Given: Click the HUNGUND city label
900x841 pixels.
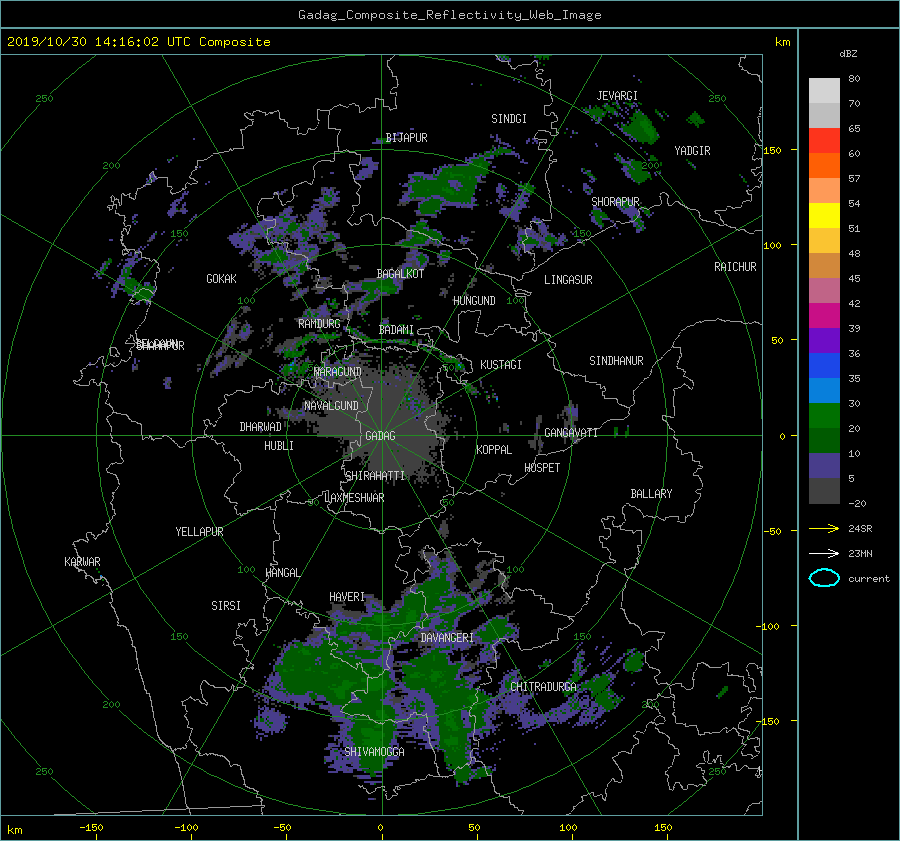Looking at the screenshot, I should click(474, 301).
